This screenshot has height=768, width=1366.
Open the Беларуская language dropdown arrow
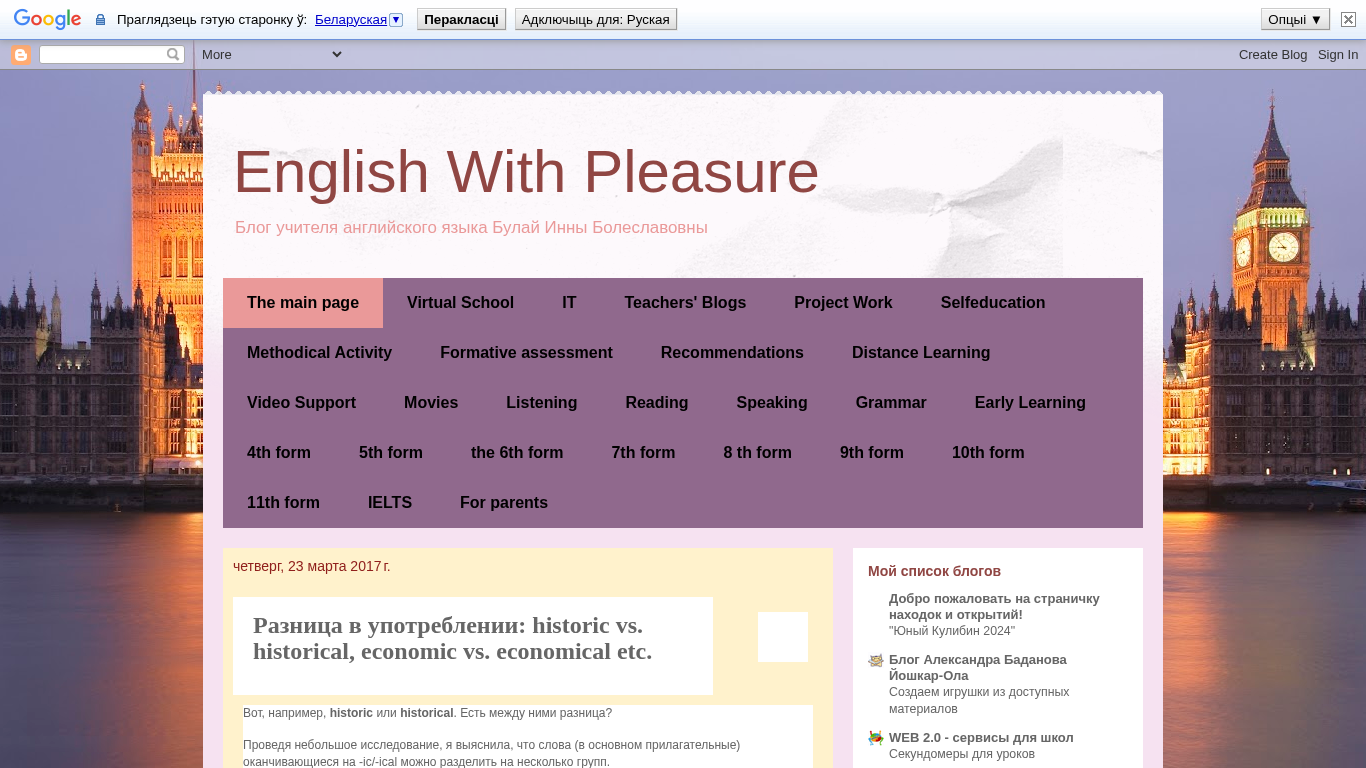click(x=396, y=20)
